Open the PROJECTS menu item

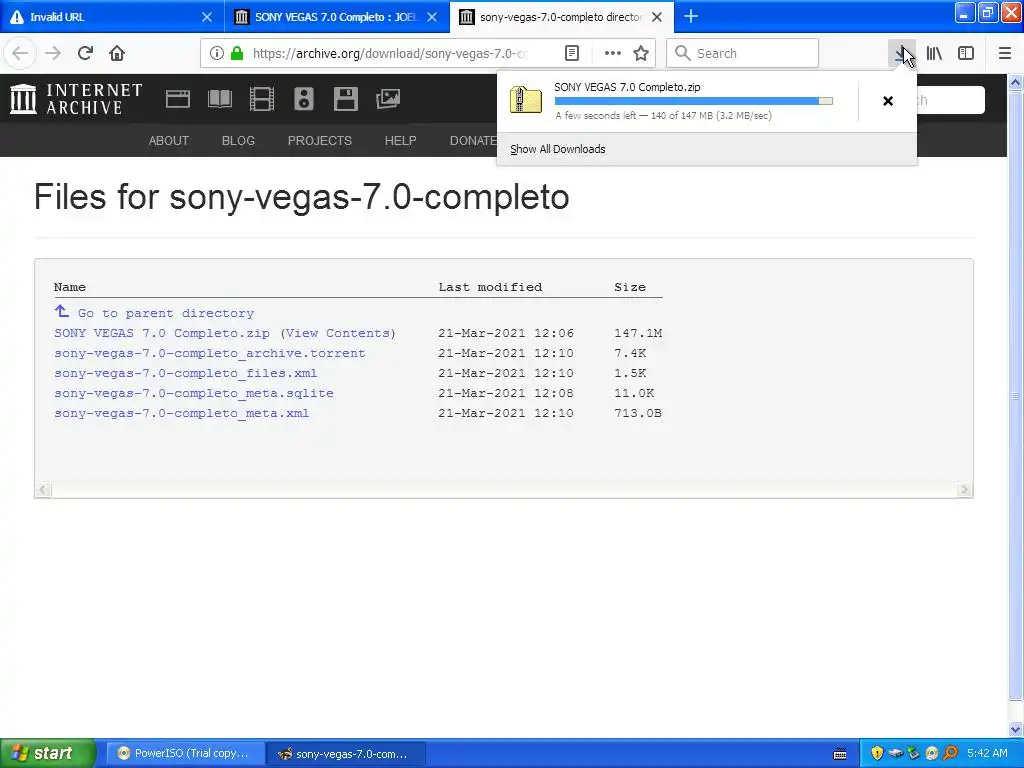320,140
